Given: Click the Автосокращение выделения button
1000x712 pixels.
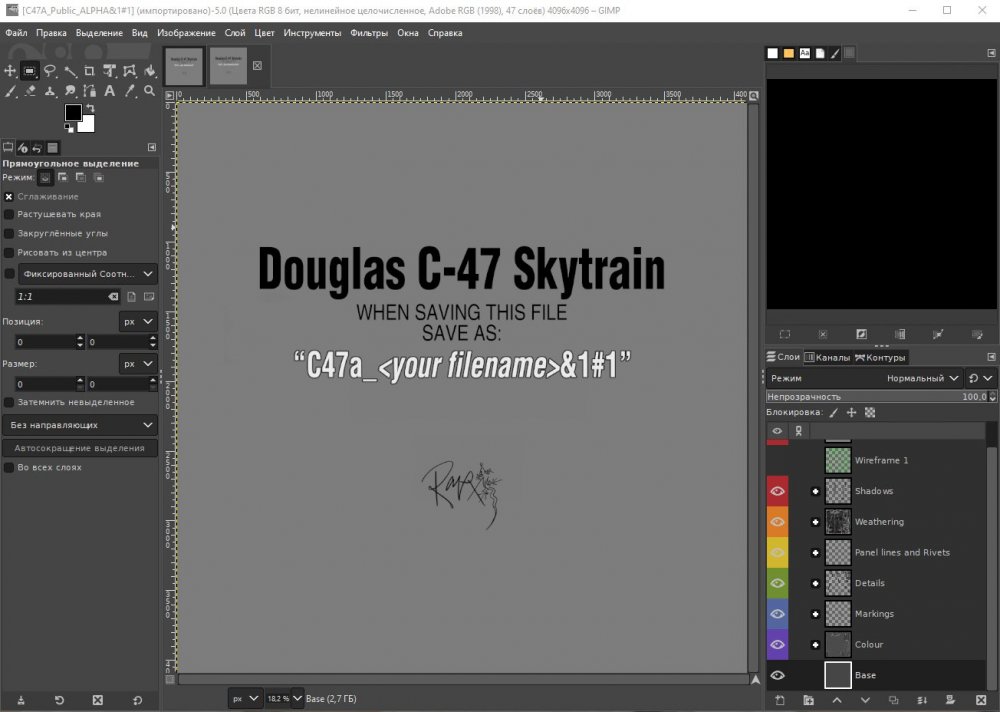Looking at the screenshot, I should [79, 448].
